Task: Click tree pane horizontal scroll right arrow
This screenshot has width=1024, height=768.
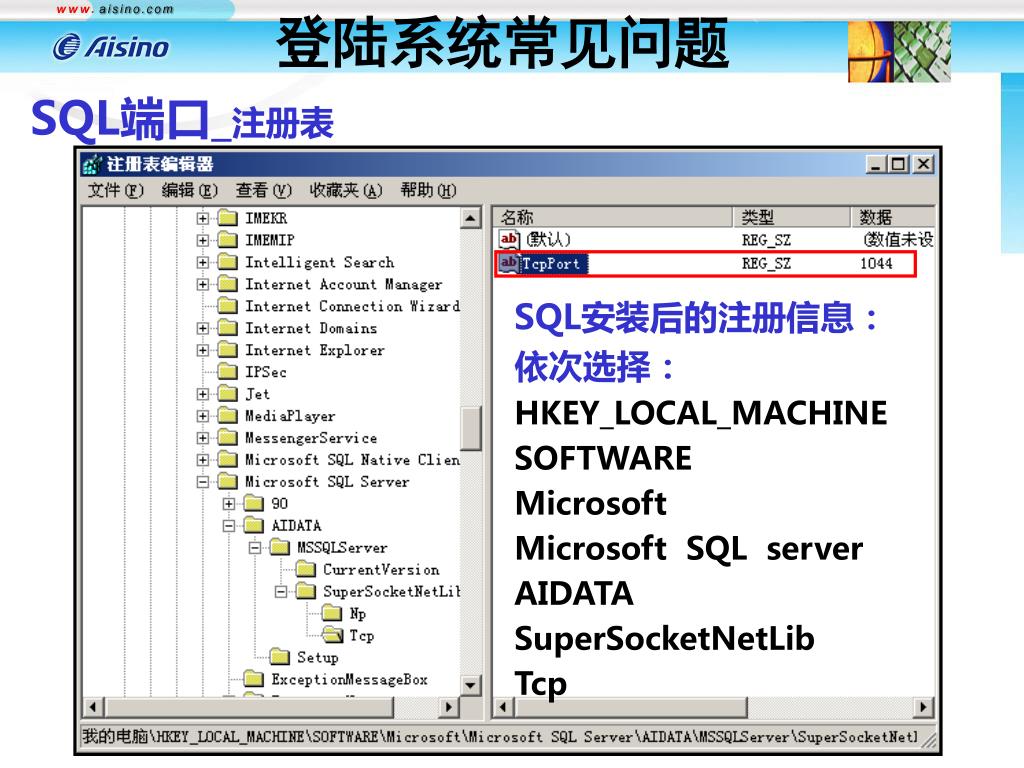Action: (449, 707)
